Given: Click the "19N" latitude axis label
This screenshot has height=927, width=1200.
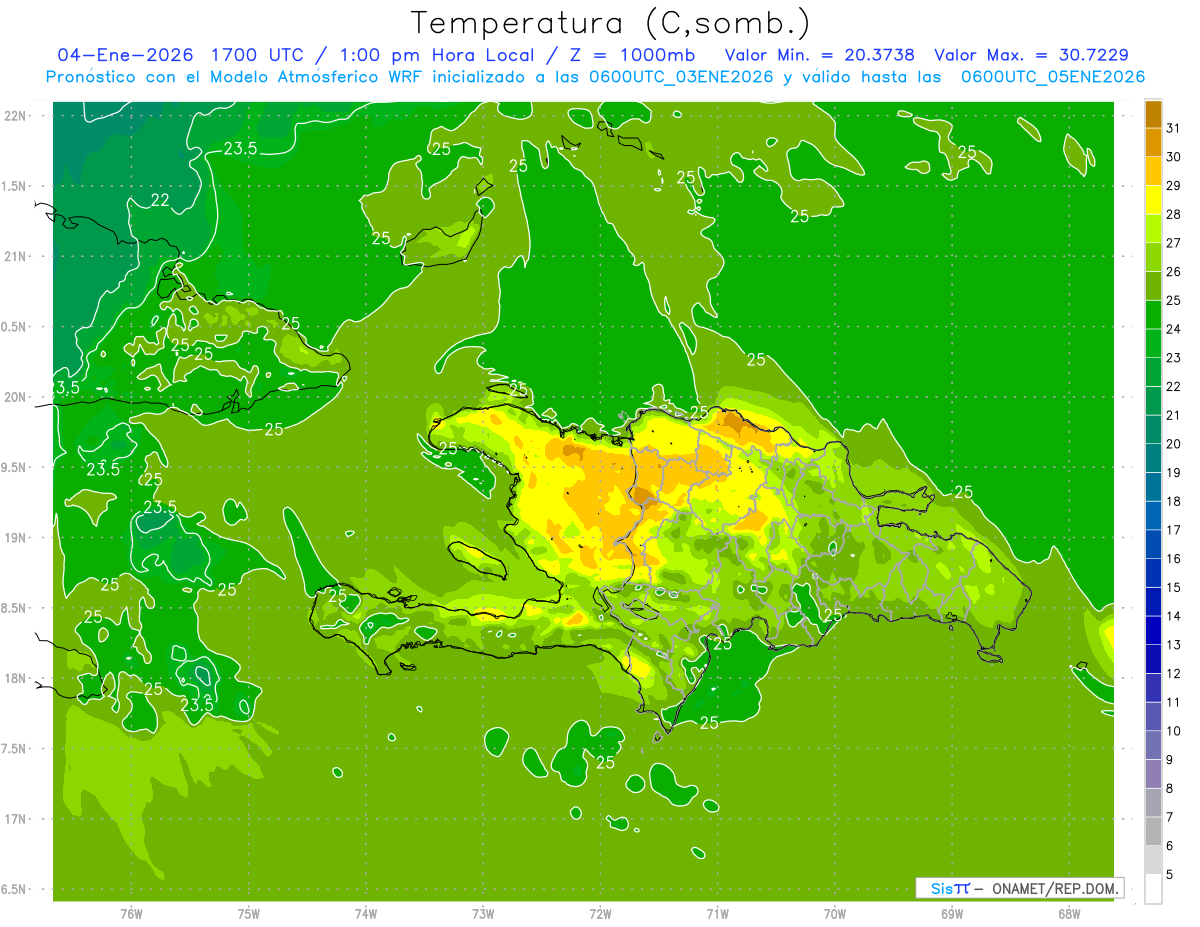Looking at the screenshot, I should pyautogui.click(x=17, y=538).
